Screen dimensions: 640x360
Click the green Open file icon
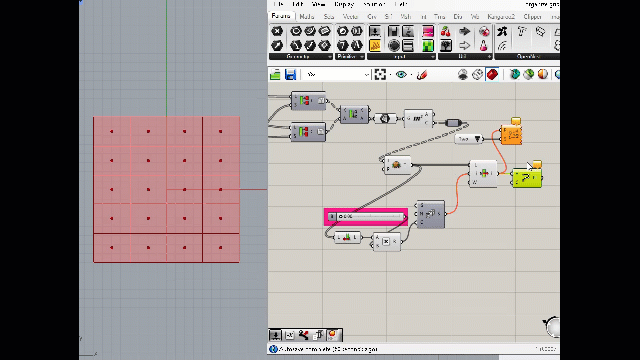pos(275,75)
